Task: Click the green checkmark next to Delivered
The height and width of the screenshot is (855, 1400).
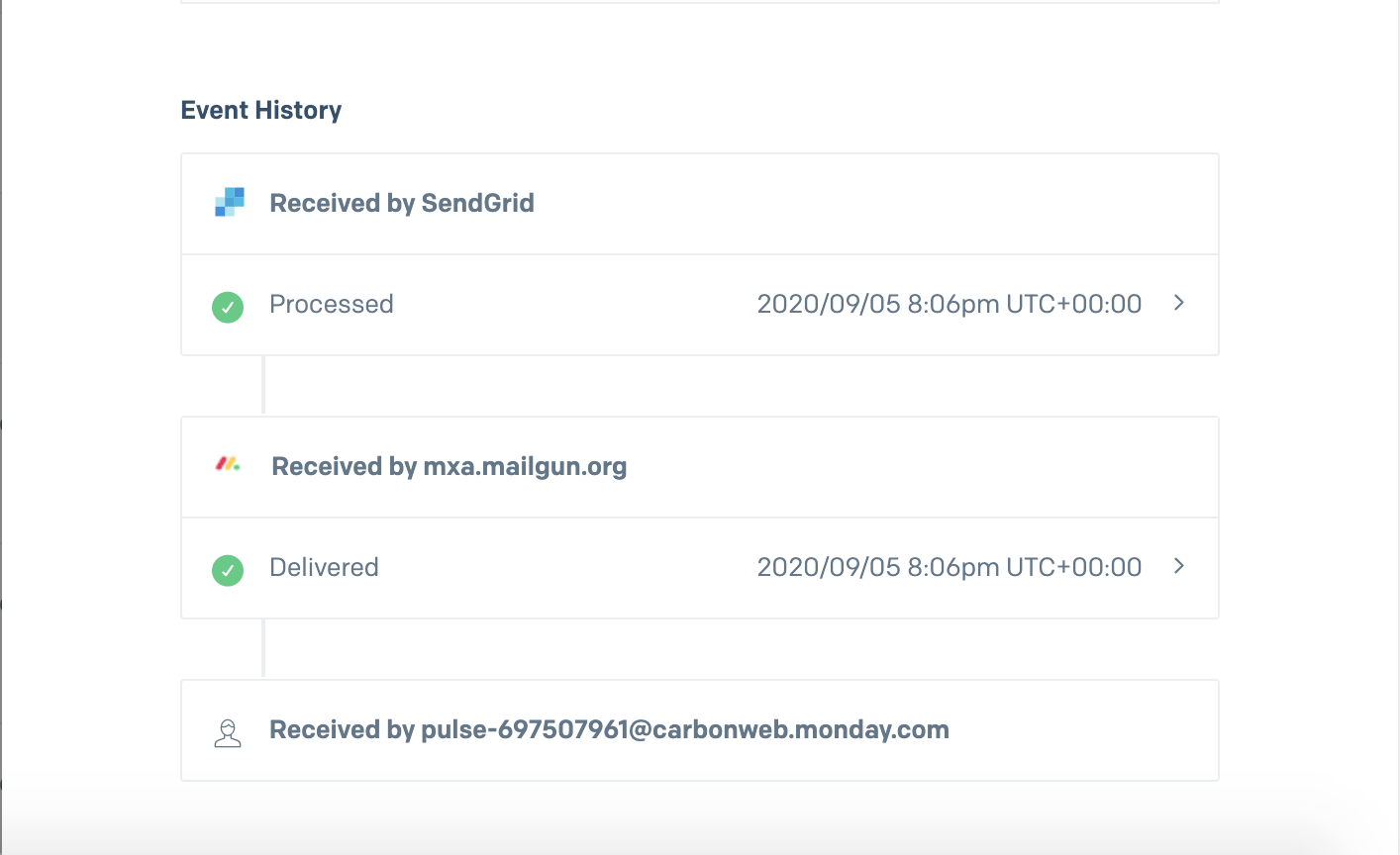Action: tap(228, 570)
